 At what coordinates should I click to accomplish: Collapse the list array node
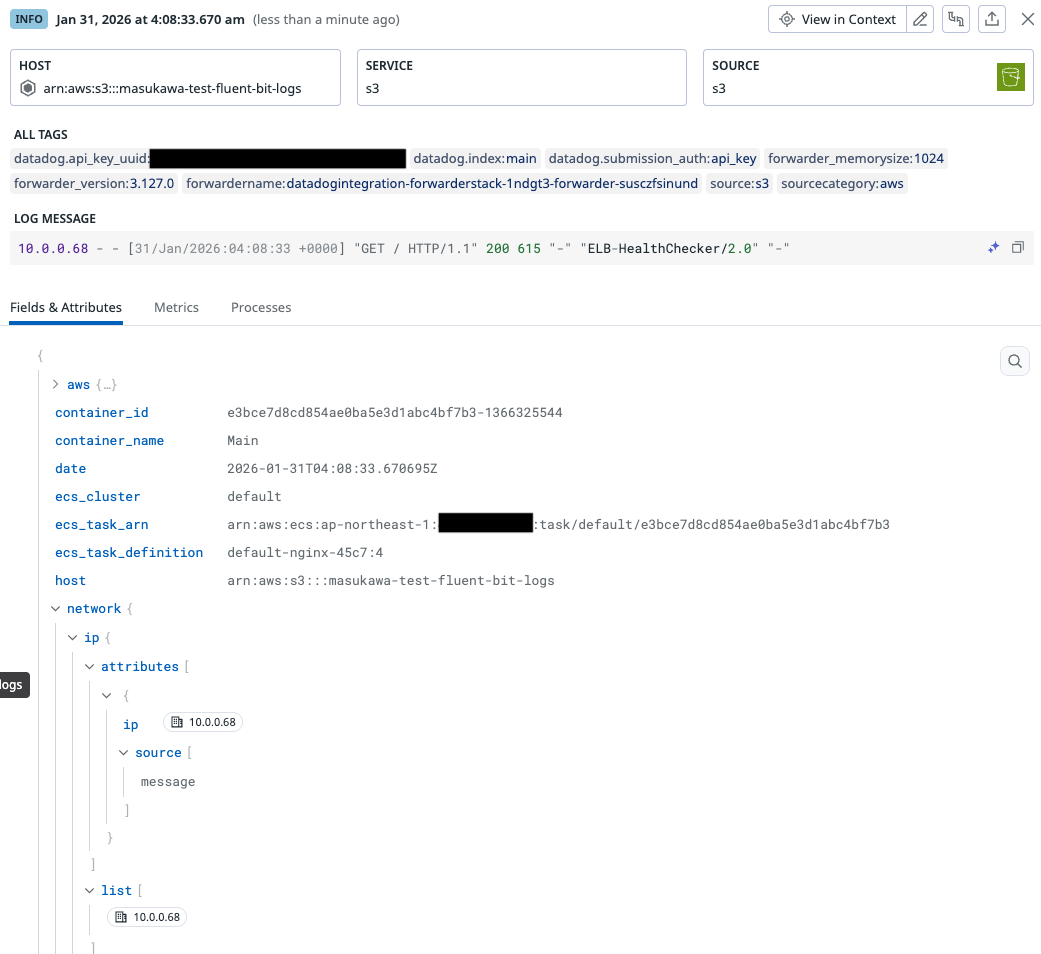point(90,890)
